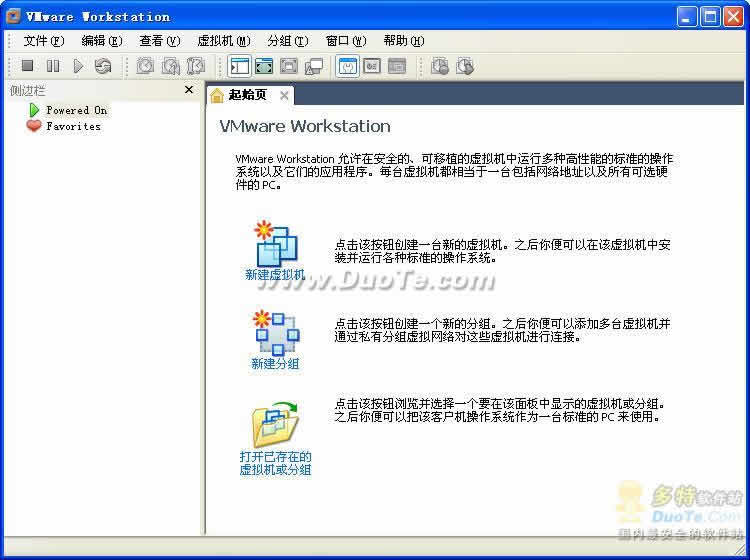Image resolution: width=750 pixels, height=560 pixels.
Task: Click the Suspend (pause) toolbar icon
Action: [x=53, y=66]
